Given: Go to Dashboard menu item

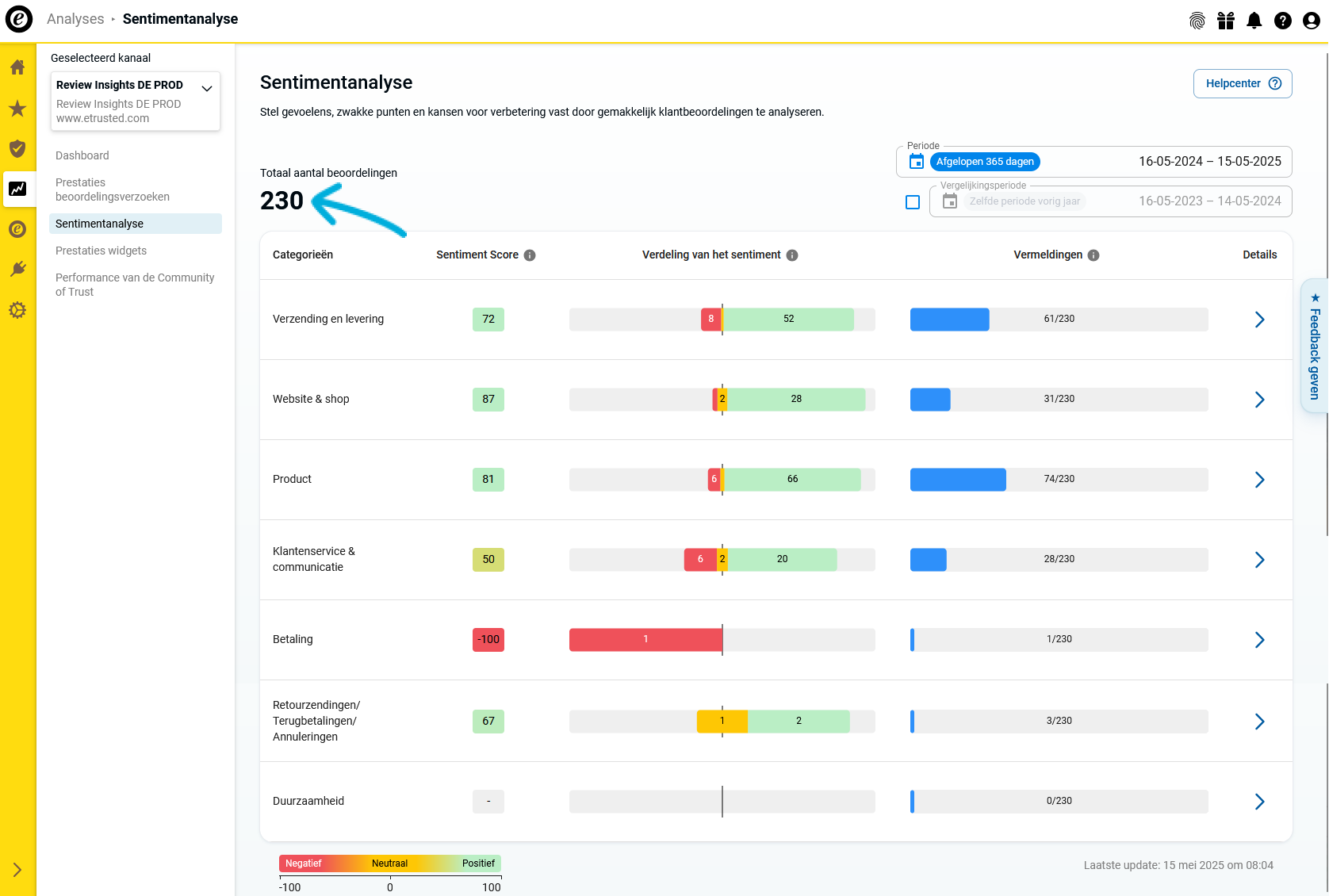Looking at the screenshot, I should 82,155.
